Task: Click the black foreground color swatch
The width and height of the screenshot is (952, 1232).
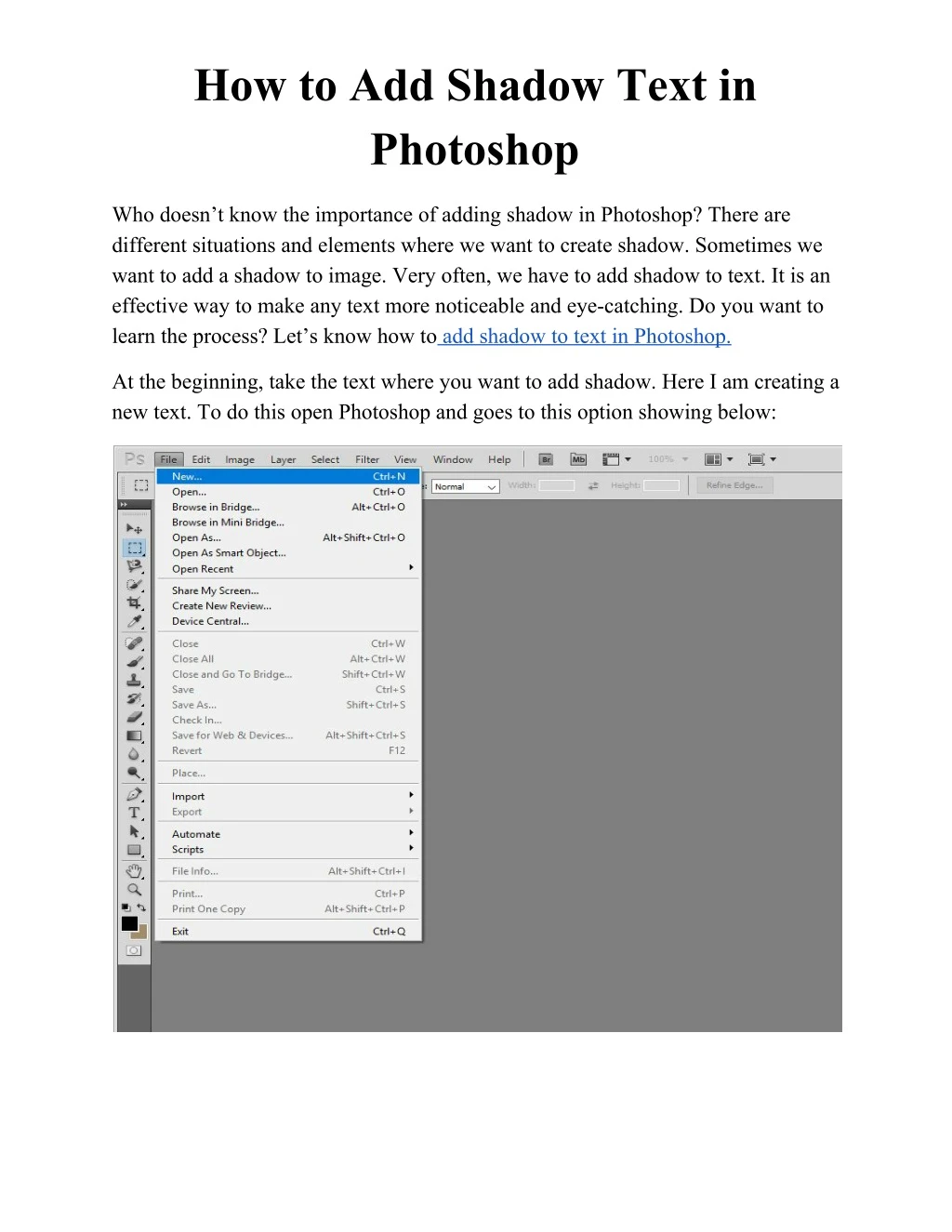Action: [129, 924]
